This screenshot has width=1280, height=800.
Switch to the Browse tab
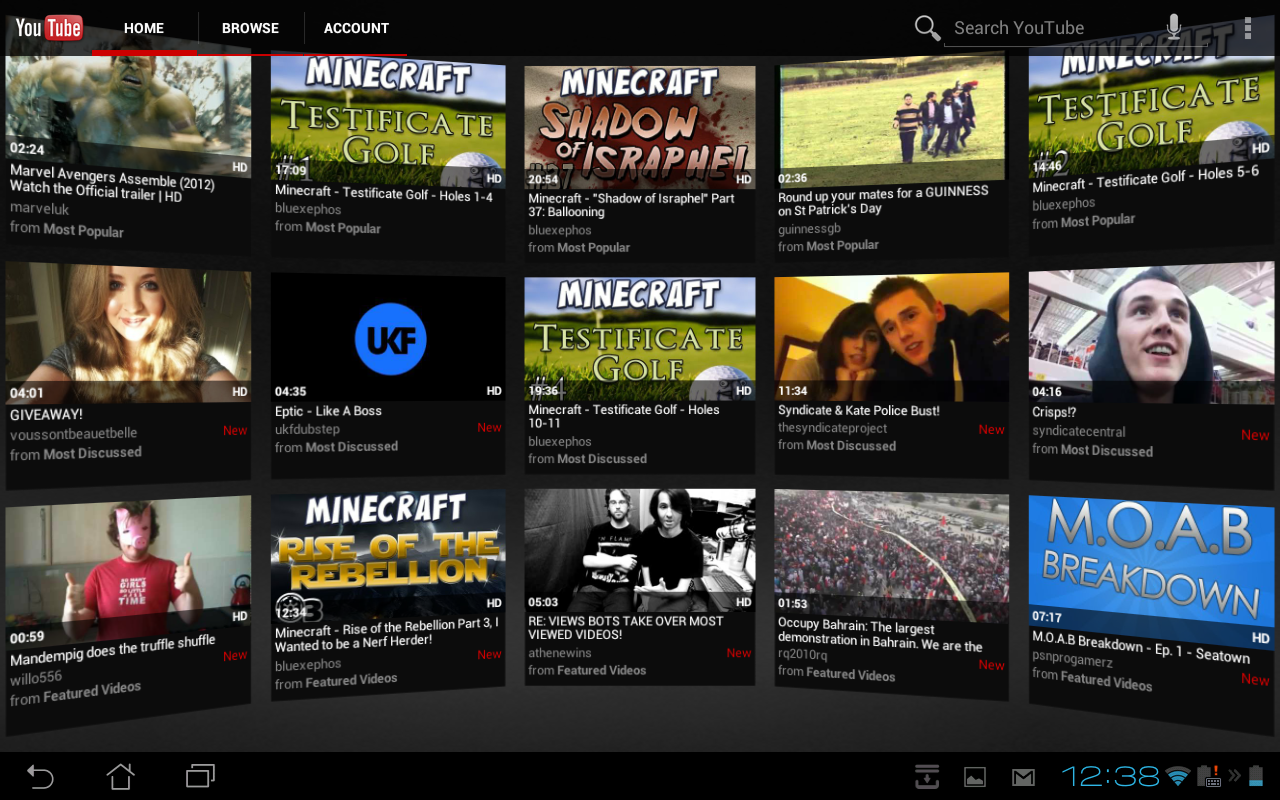(250, 28)
